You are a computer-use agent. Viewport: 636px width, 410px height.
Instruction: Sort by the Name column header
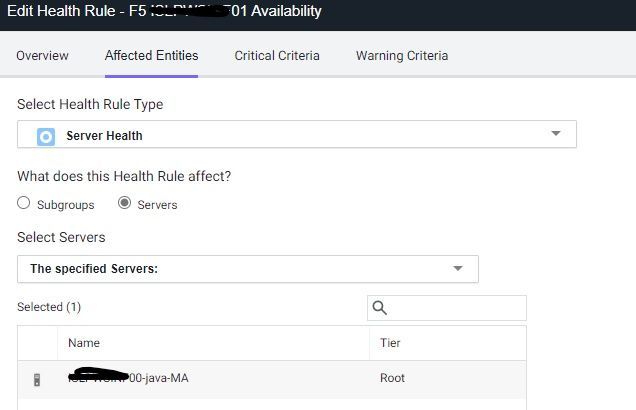[x=84, y=343]
